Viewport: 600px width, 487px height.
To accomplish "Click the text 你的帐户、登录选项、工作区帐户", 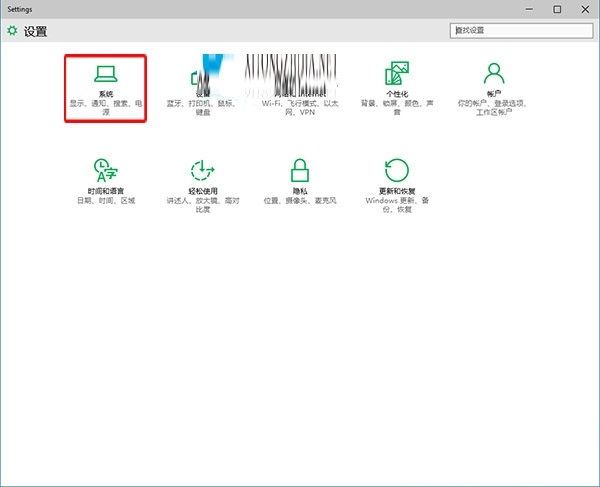I will (x=494, y=108).
